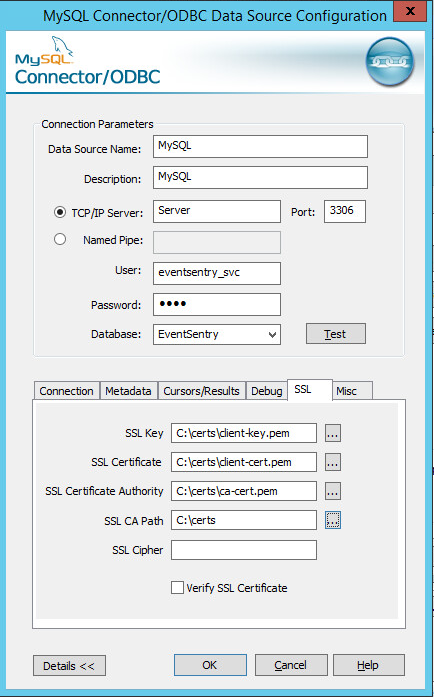Click the TCP/IP Server address field
434x697 pixels.
(217, 211)
